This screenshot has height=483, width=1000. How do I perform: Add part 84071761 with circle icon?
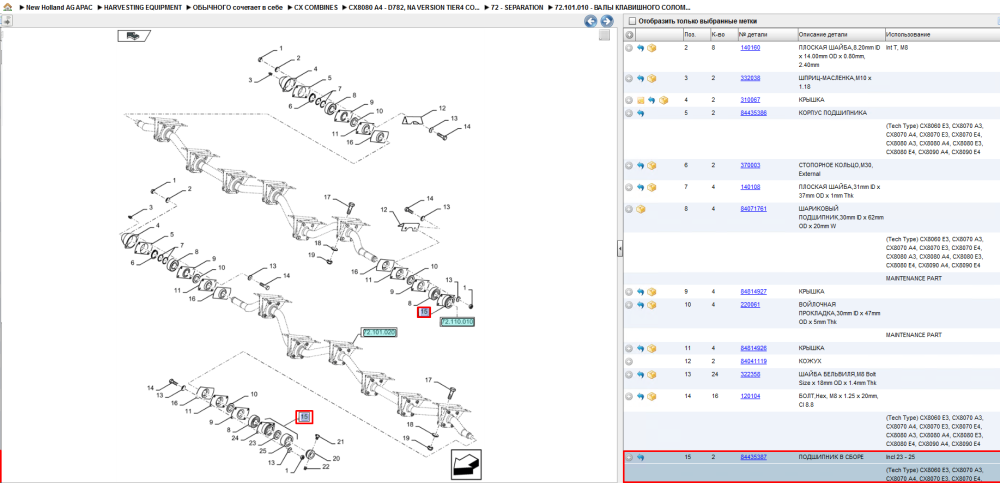(629, 209)
